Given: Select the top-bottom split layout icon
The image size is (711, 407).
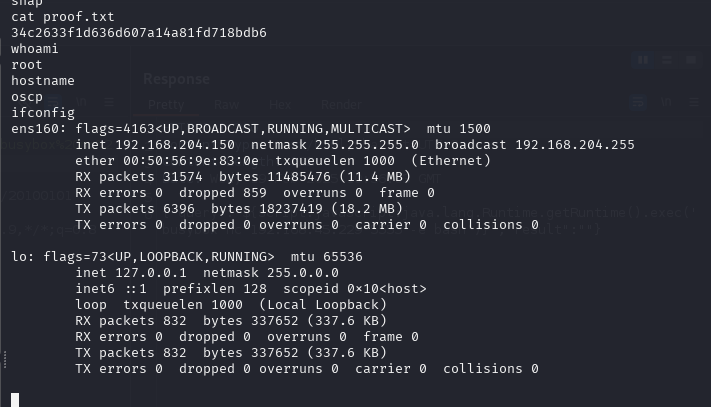Looking at the screenshot, I should (x=667, y=60).
